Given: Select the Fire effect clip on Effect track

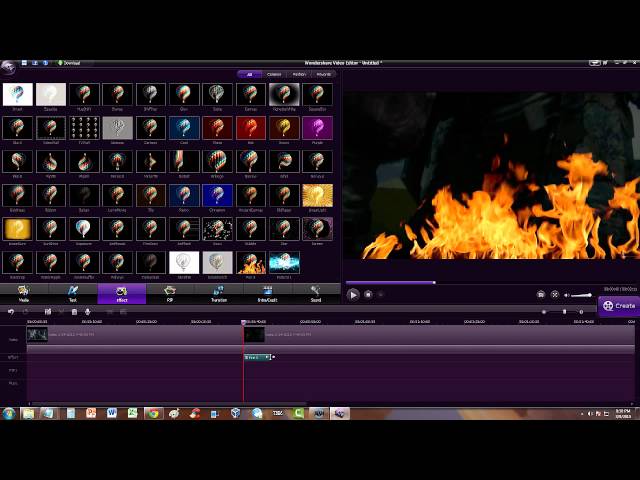Looking at the screenshot, I should [x=257, y=357].
